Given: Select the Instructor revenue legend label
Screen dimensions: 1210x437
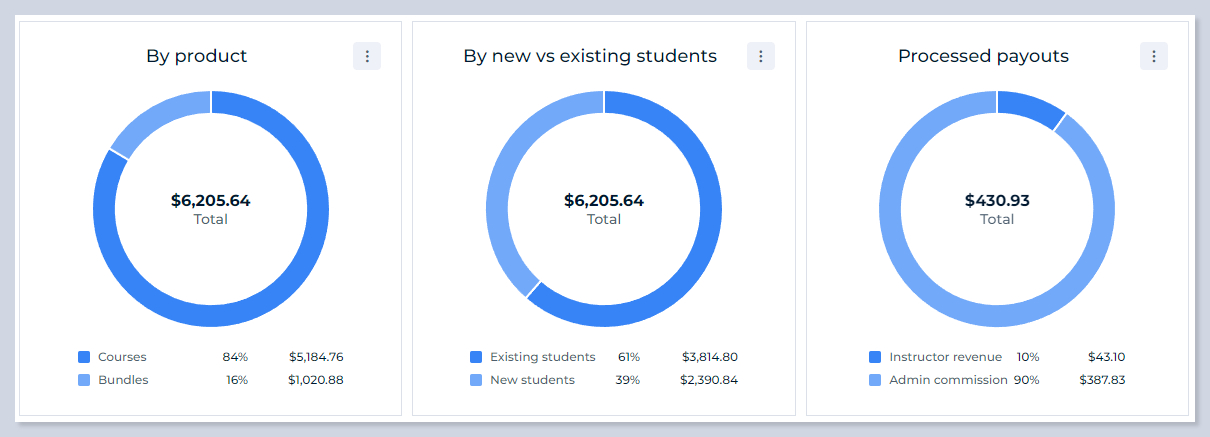Looking at the screenshot, I should 945,357.
